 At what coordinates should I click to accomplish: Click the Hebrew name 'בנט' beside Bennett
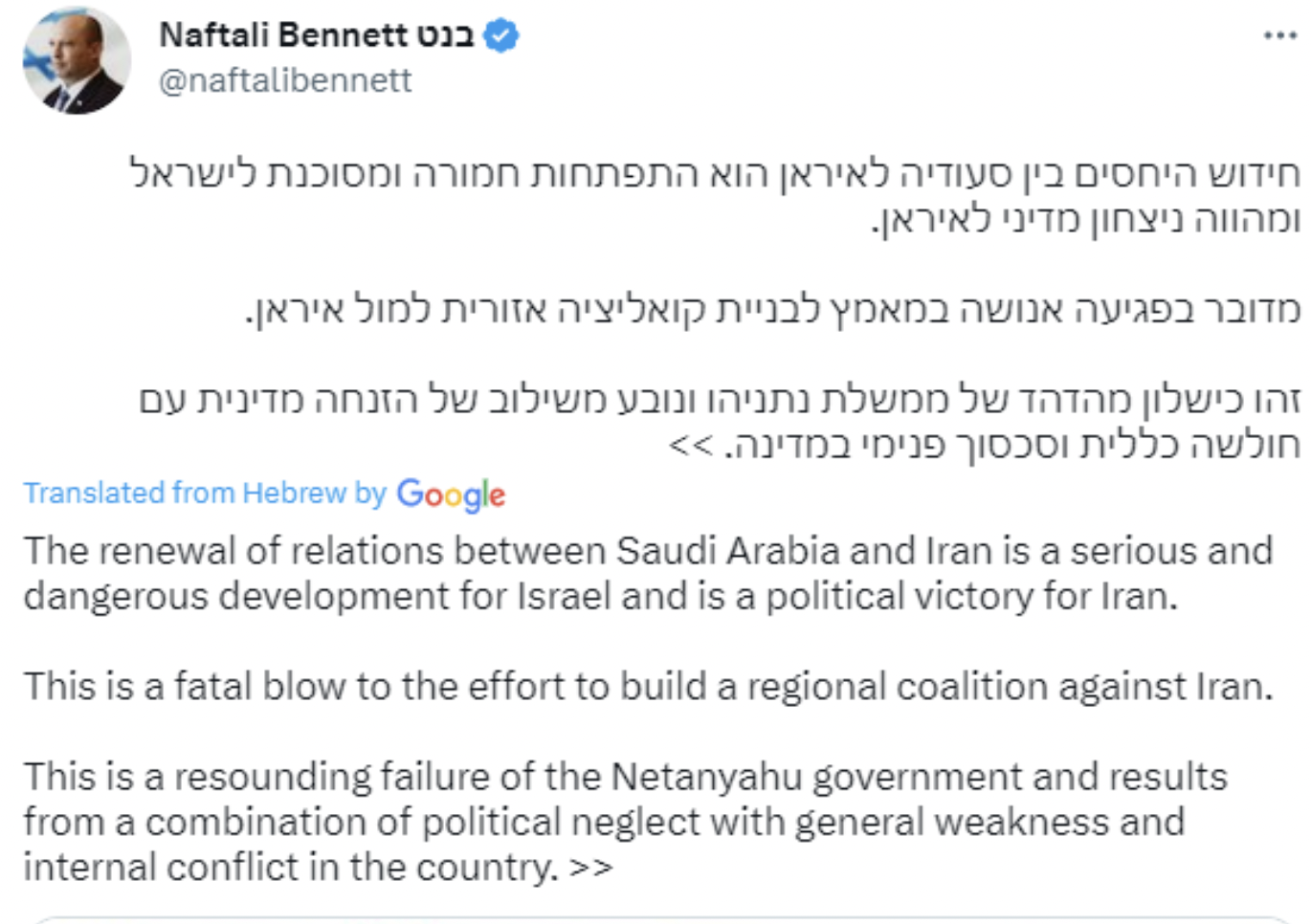click(445, 36)
